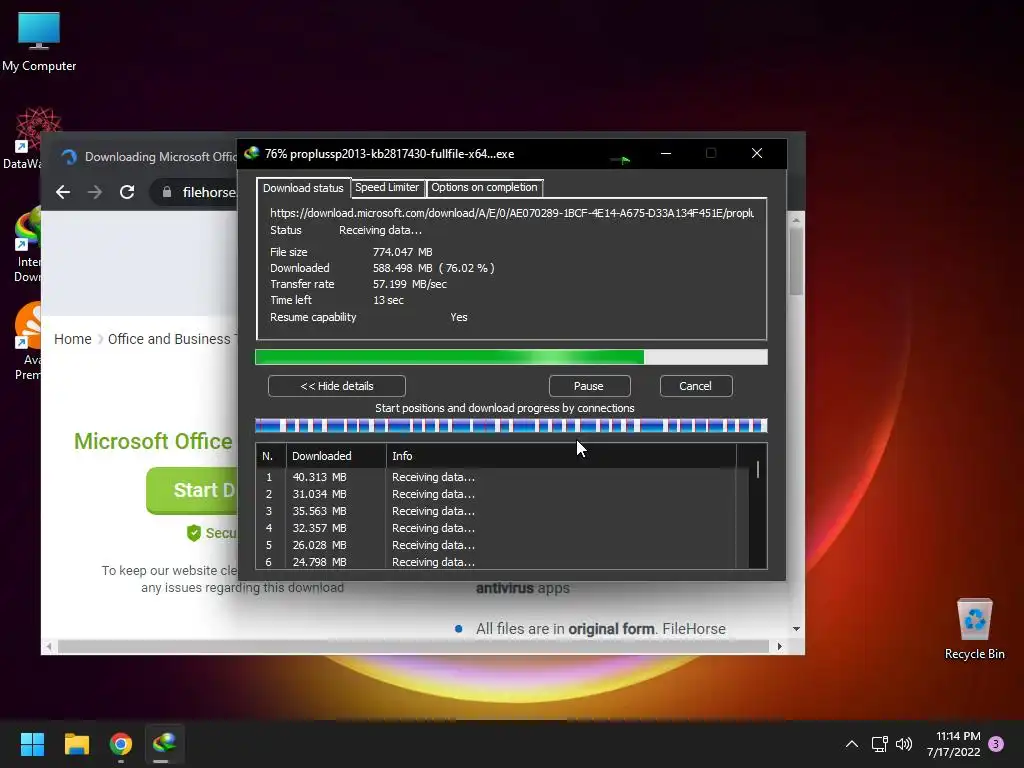Image resolution: width=1024 pixels, height=768 pixels.
Task: Go forward in the Chrome window
Action: (x=95, y=192)
